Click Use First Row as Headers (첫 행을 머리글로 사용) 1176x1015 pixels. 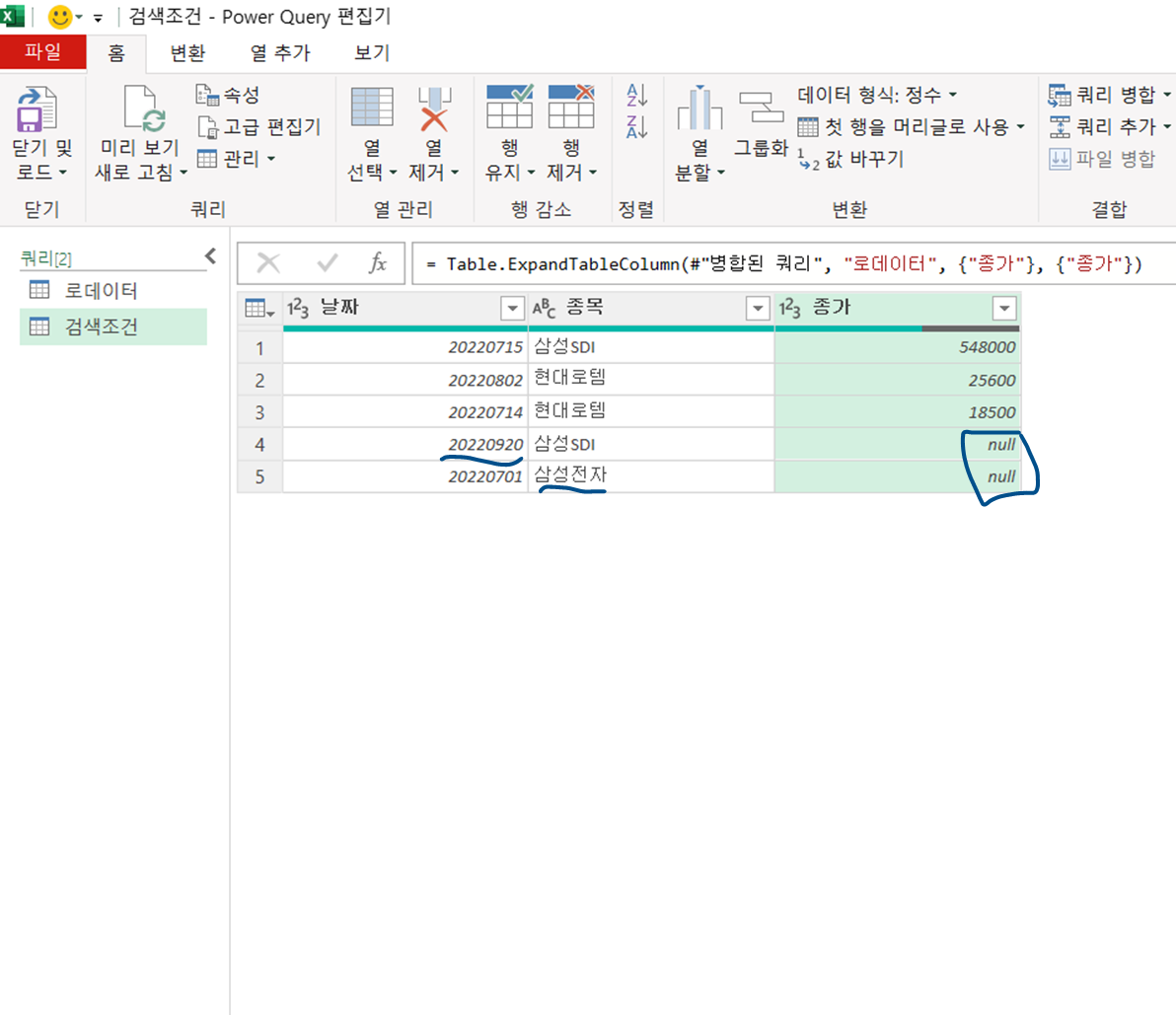coord(912,126)
